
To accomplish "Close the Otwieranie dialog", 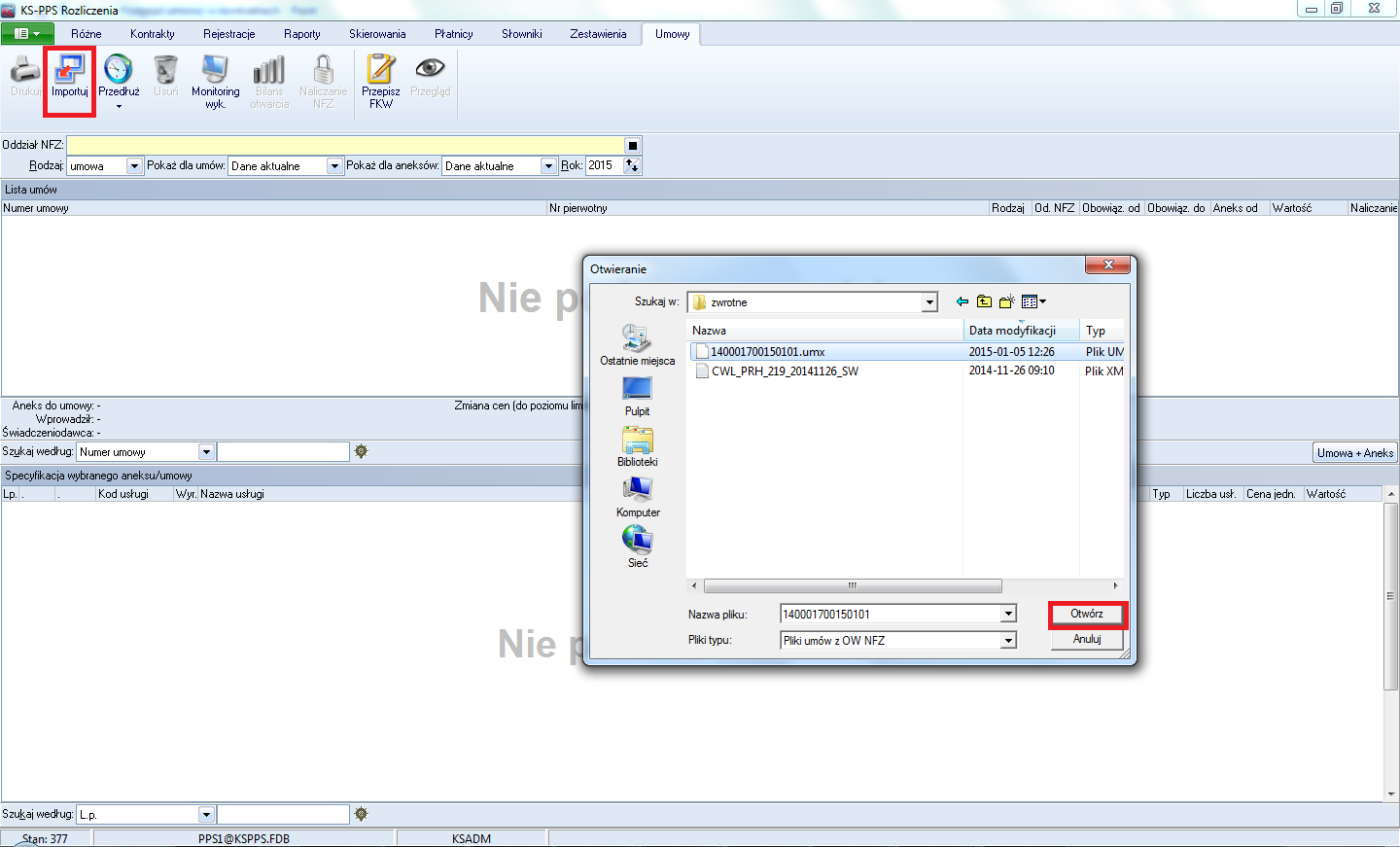I will click(1108, 265).
